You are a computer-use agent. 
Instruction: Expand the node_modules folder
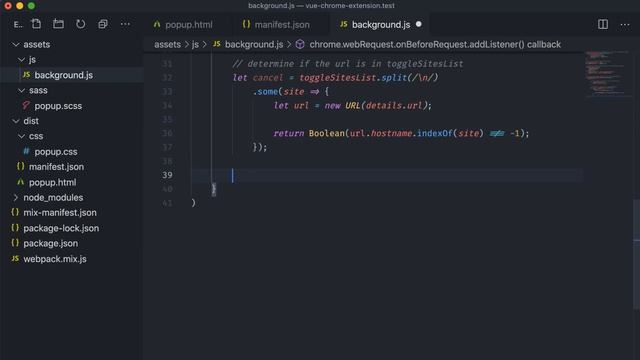pos(16,197)
